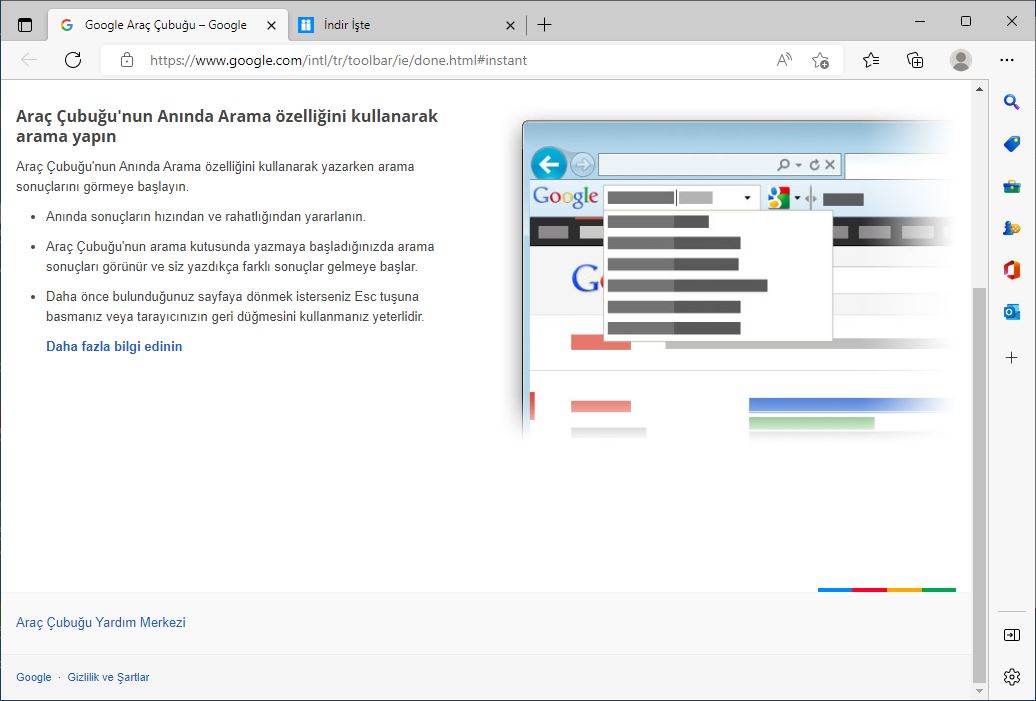The image size is (1036, 701).
Task: Open Araç Çubuğu Yardım Merkezi link
Action: pos(101,622)
